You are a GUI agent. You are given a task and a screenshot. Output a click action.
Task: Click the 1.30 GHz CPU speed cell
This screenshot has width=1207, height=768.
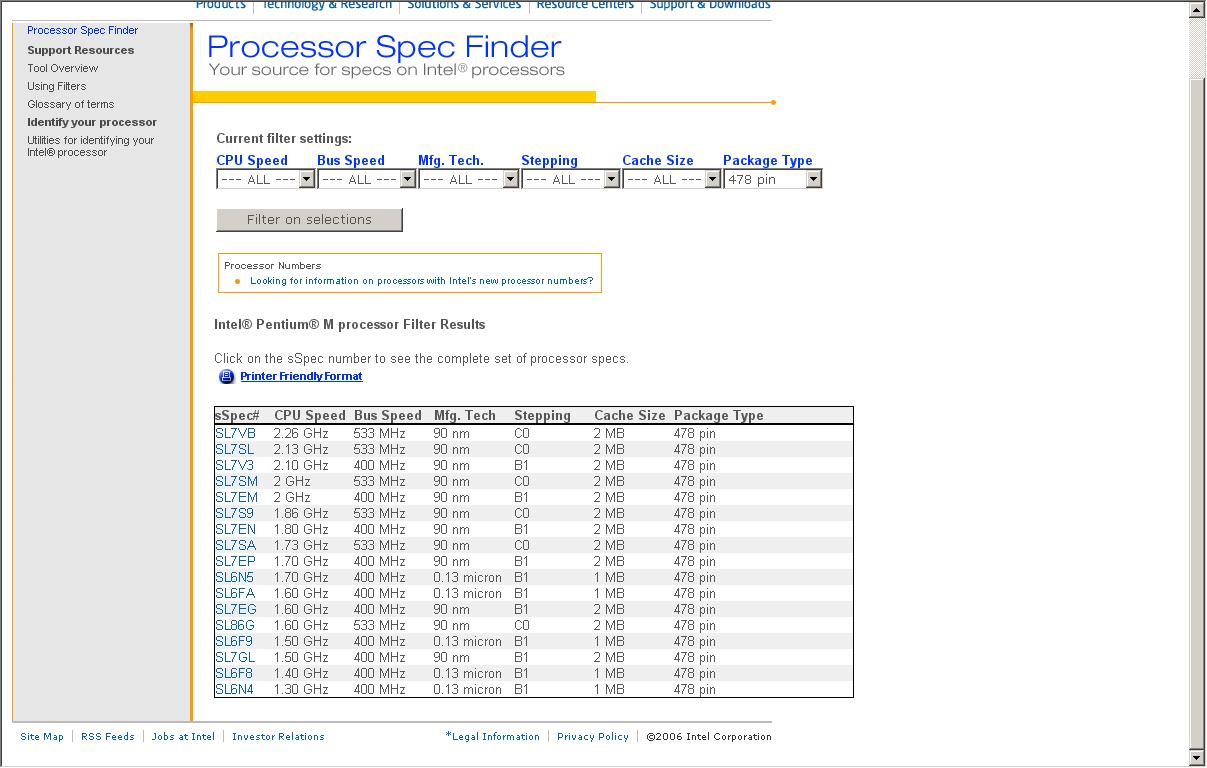point(301,690)
